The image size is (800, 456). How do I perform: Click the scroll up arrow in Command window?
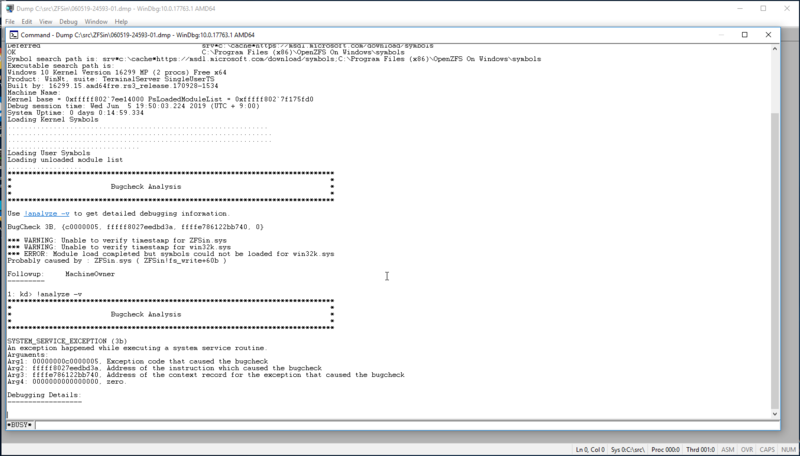775,49
